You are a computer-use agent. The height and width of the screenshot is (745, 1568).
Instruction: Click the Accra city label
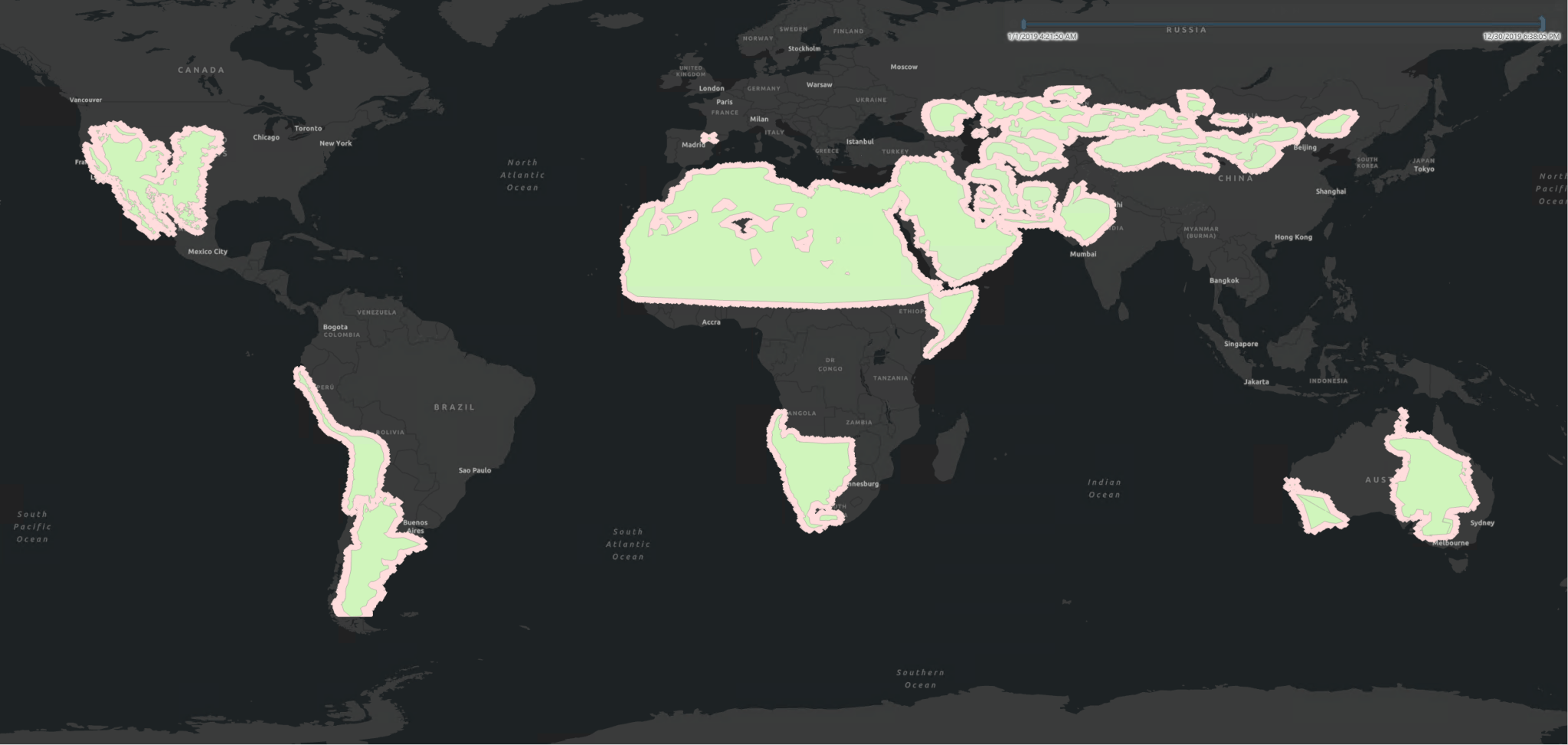pyautogui.click(x=711, y=322)
